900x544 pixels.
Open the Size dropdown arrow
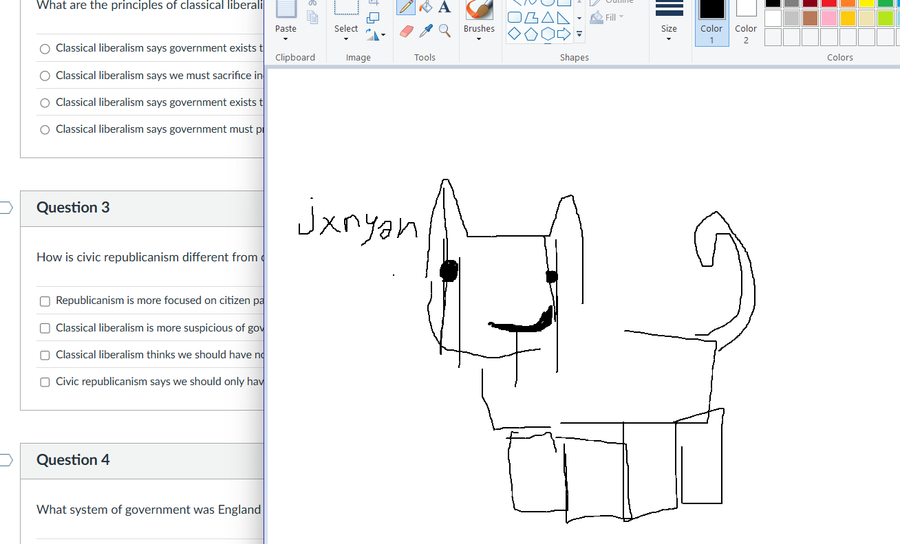(669, 39)
